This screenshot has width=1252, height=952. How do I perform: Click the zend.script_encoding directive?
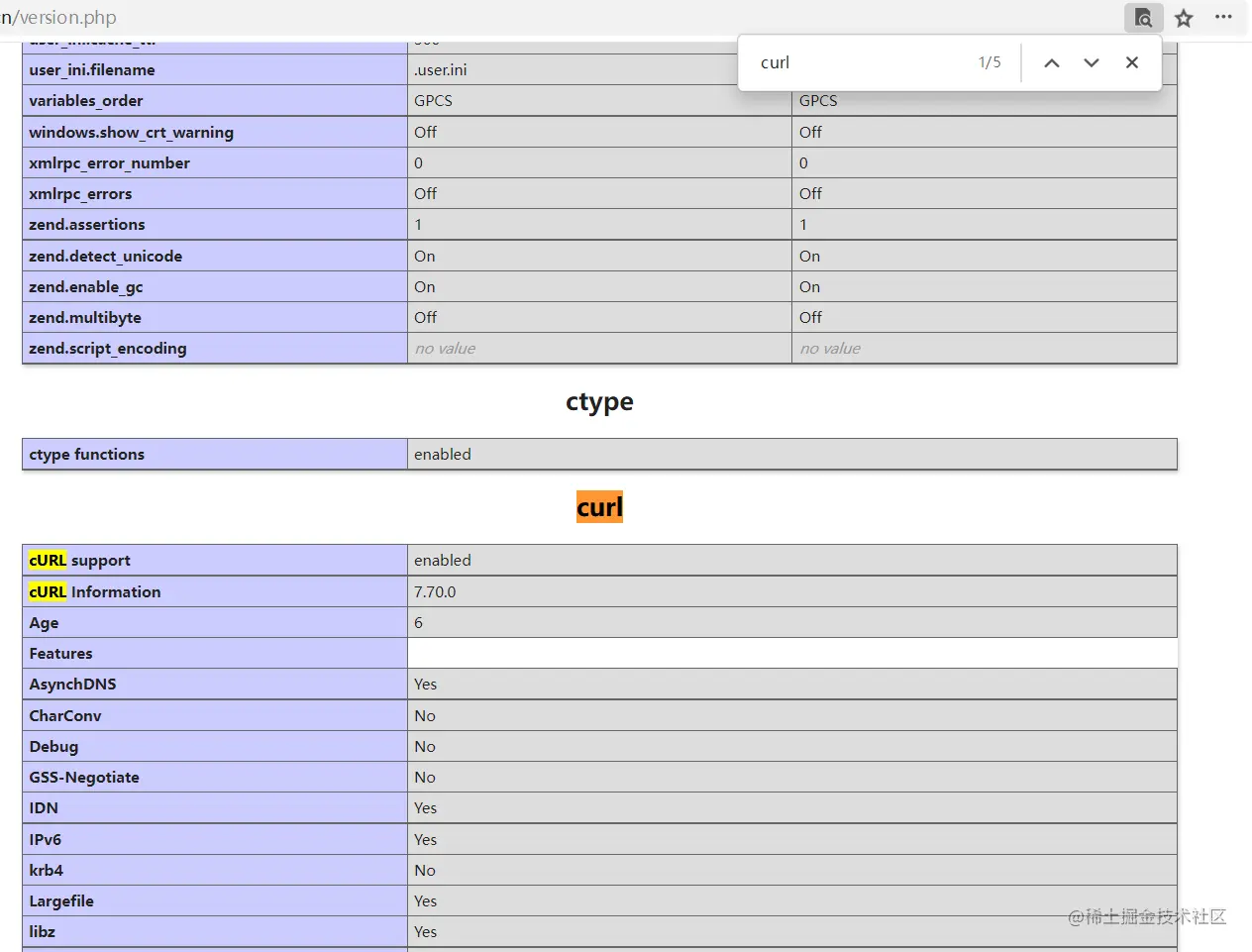(108, 348)
